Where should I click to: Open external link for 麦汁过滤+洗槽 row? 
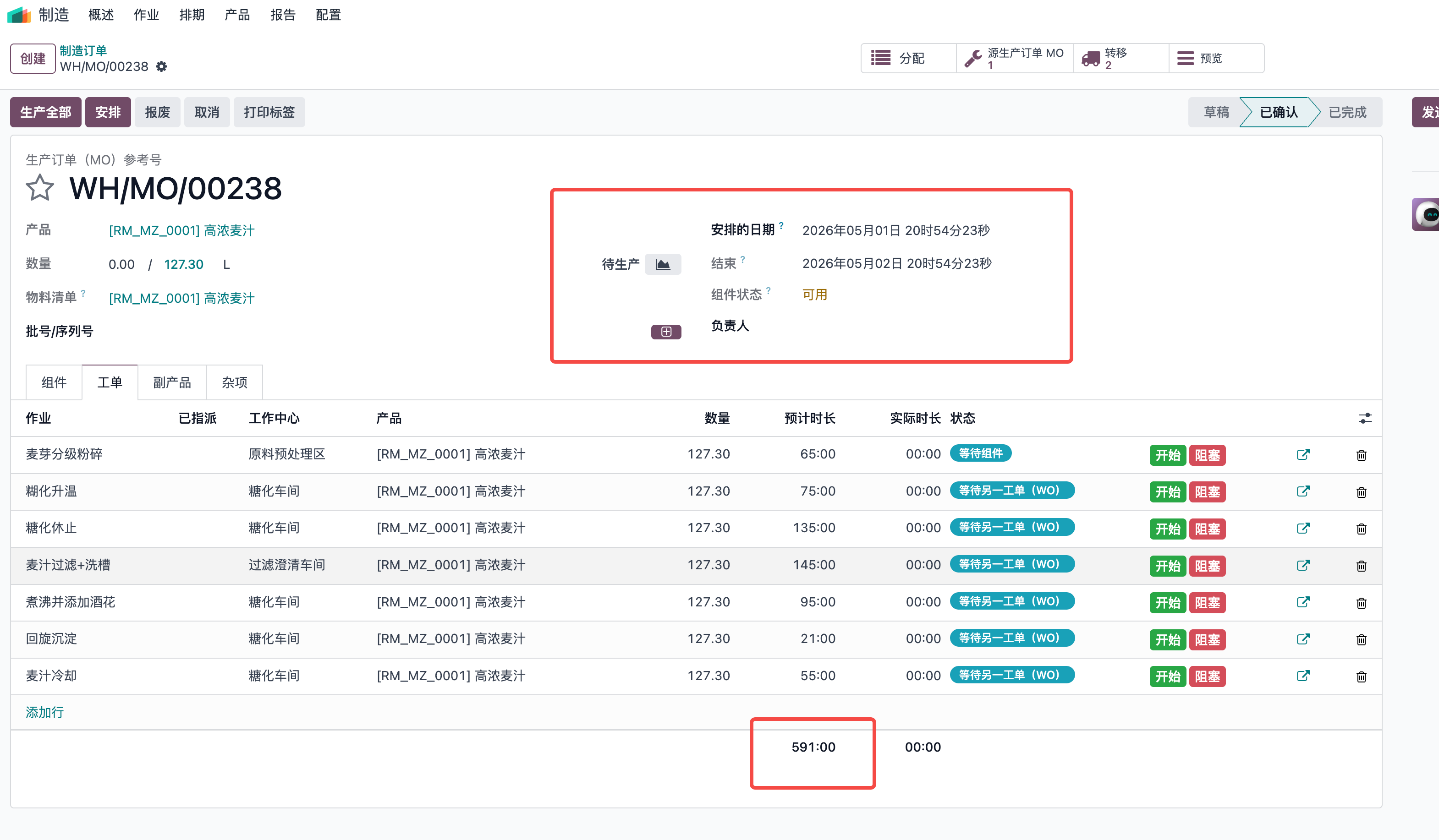click(x=1302, y=566)
